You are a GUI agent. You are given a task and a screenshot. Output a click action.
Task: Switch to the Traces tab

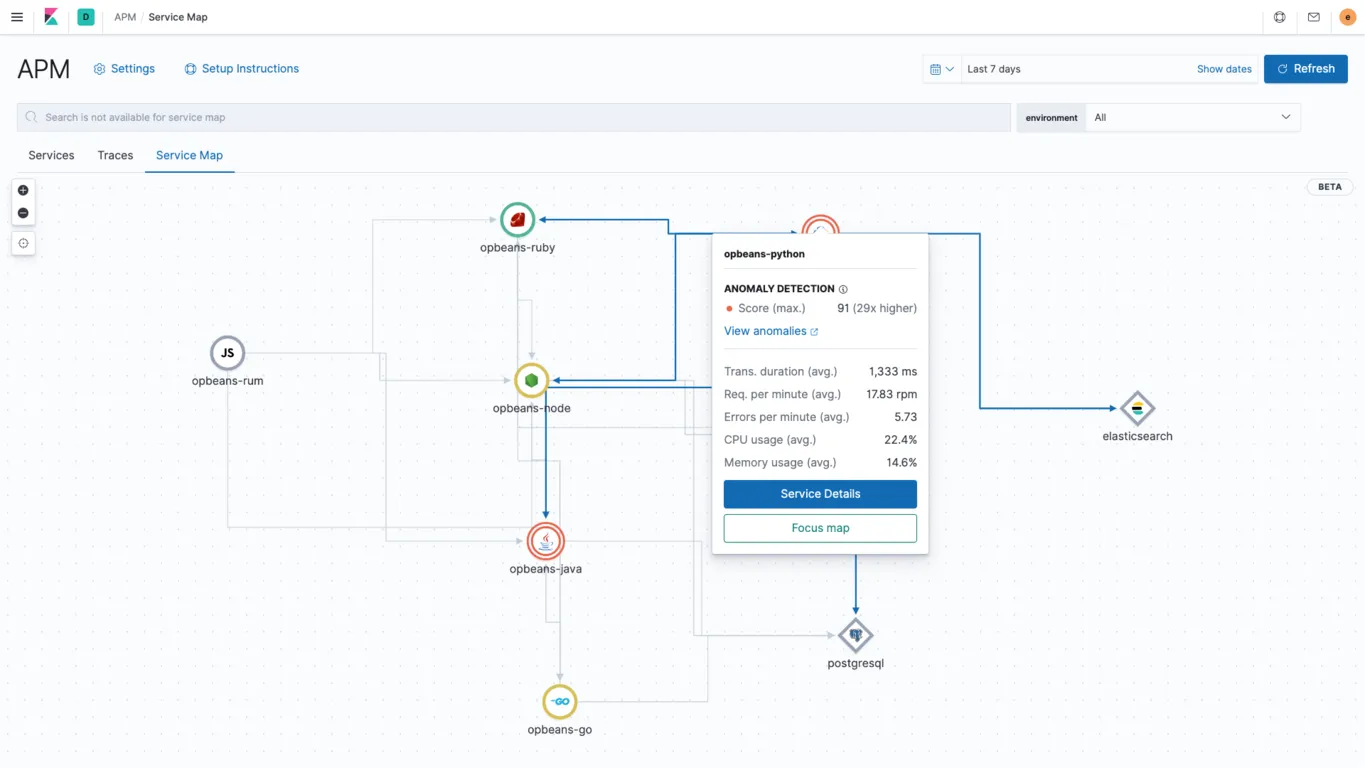pos(115,155)
